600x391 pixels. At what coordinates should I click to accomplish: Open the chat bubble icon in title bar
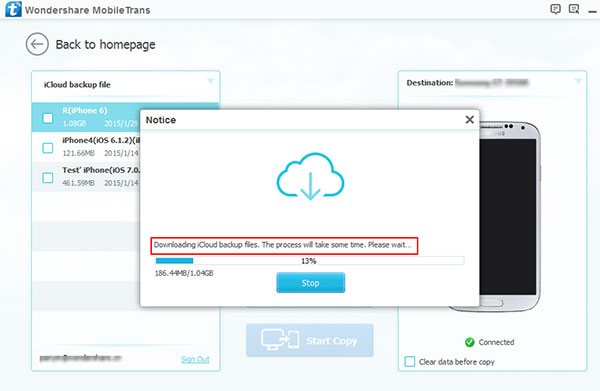point(555,9)
